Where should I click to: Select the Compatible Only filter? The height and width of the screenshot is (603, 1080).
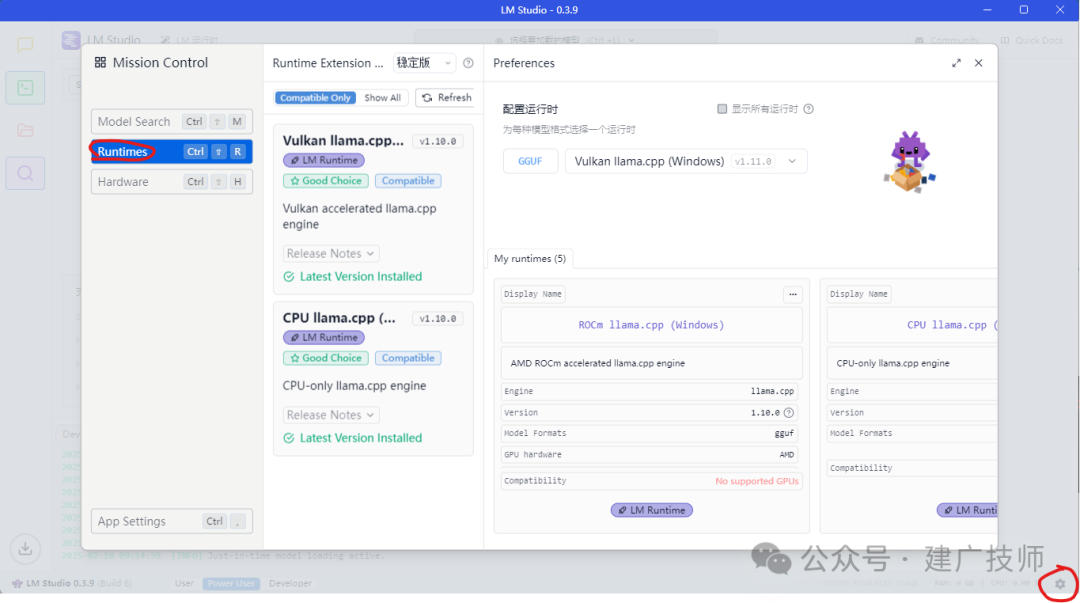tap(315, 98)
